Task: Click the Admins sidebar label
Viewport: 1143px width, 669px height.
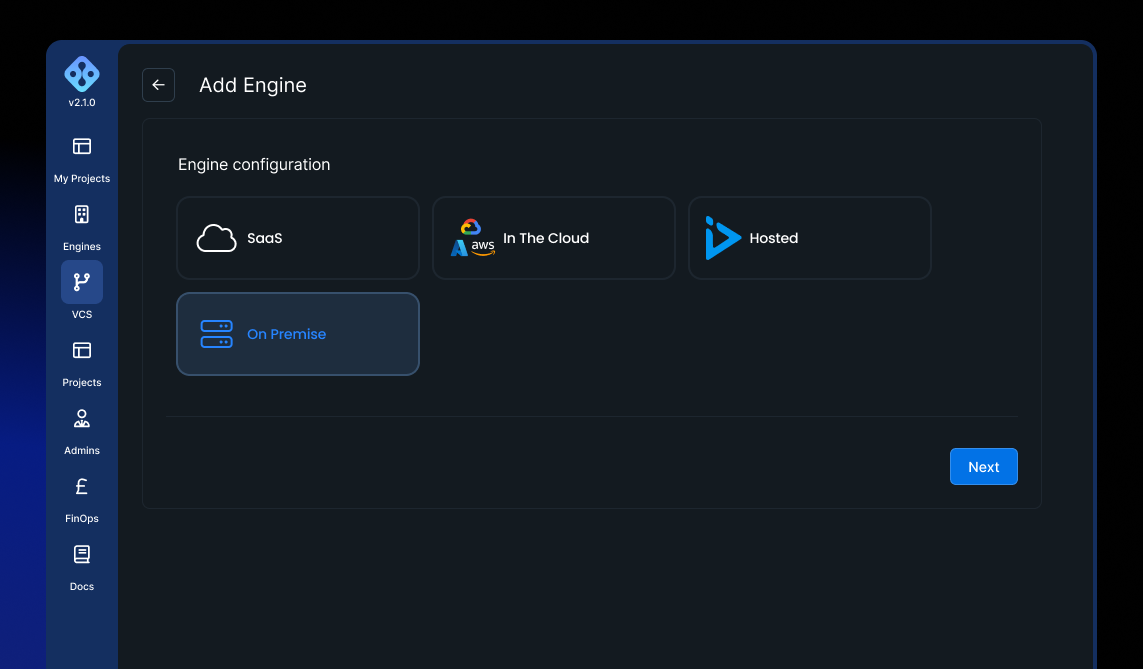Action: pos(82,450)
